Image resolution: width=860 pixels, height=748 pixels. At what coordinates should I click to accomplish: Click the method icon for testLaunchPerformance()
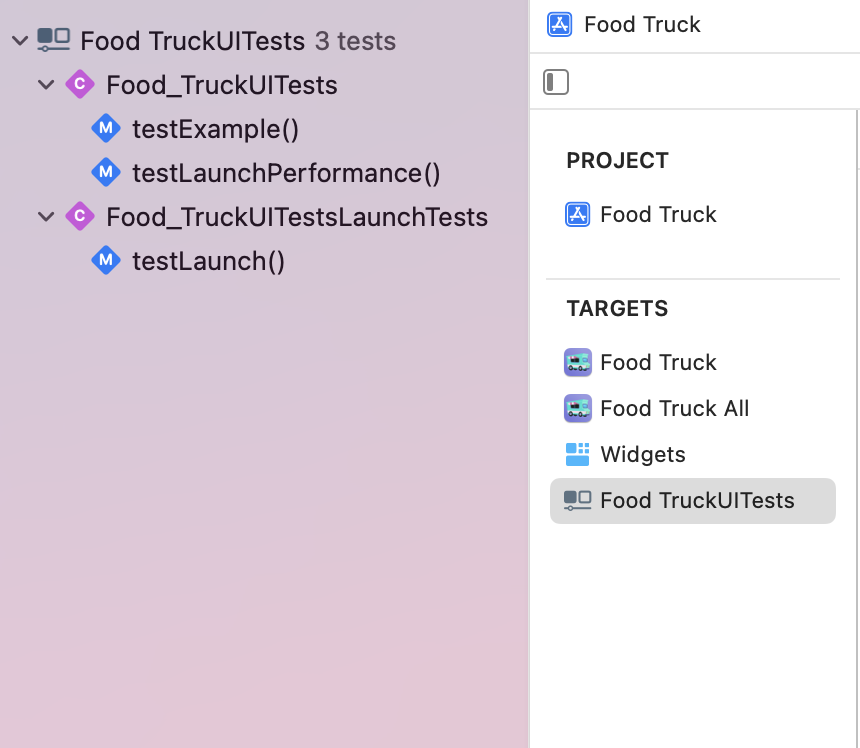coord(106,172)
